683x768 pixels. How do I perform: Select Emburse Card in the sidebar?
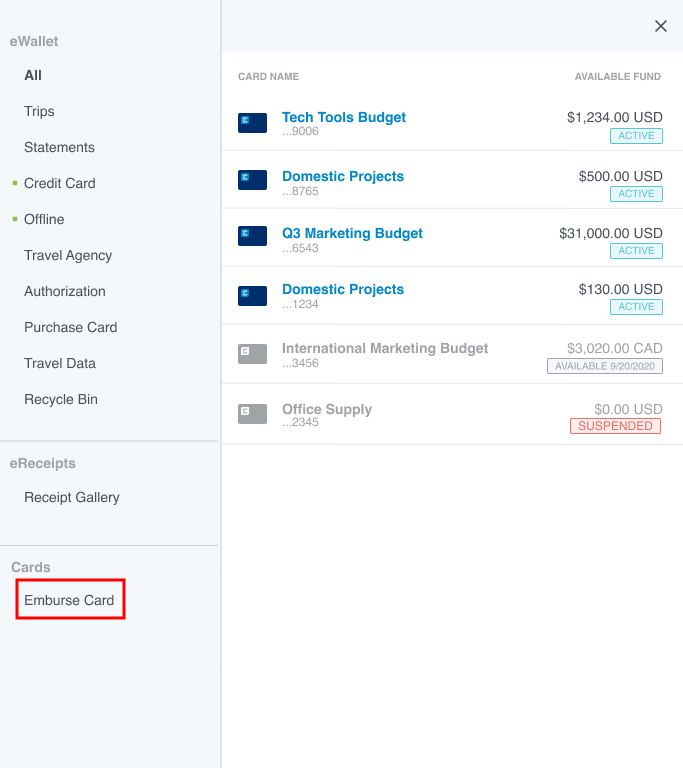tap(69, 600)
